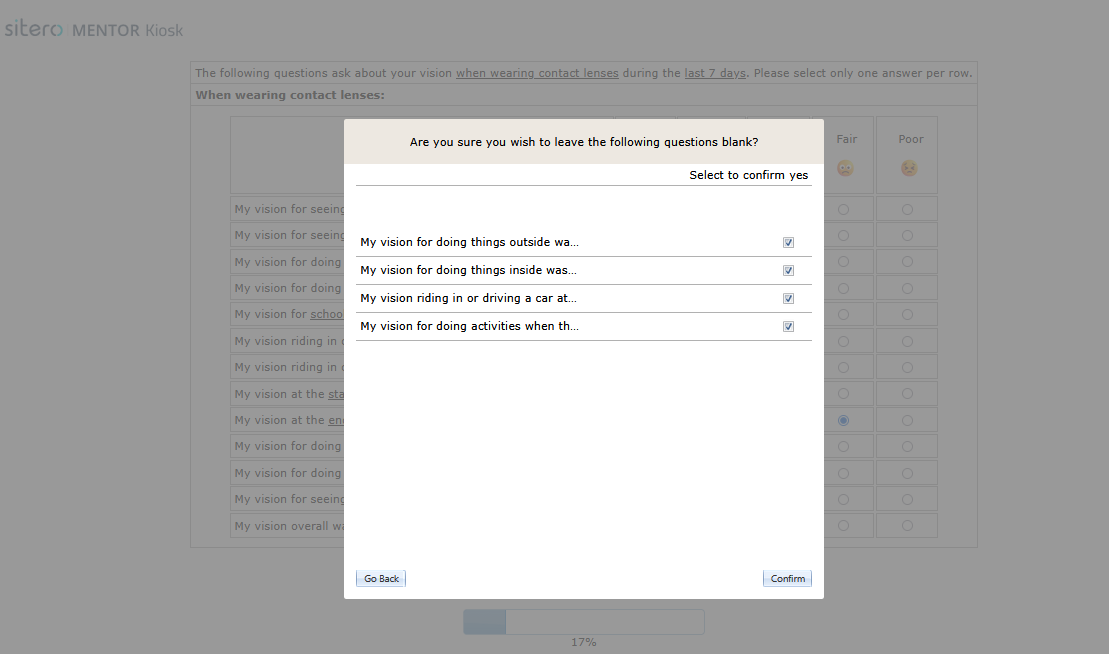Click the Confirm button

pos(787,578)
